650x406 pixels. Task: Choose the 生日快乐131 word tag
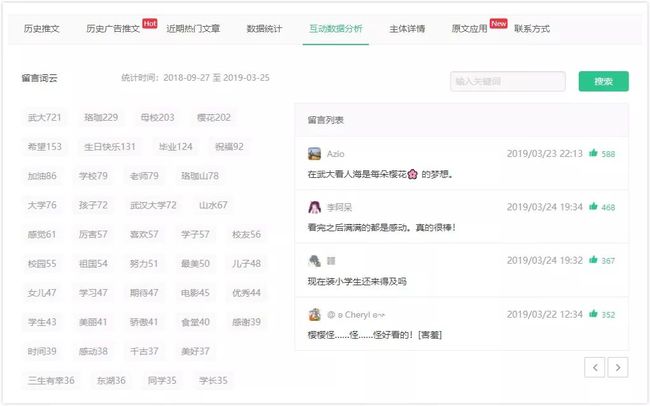click(x=110, y=146)
